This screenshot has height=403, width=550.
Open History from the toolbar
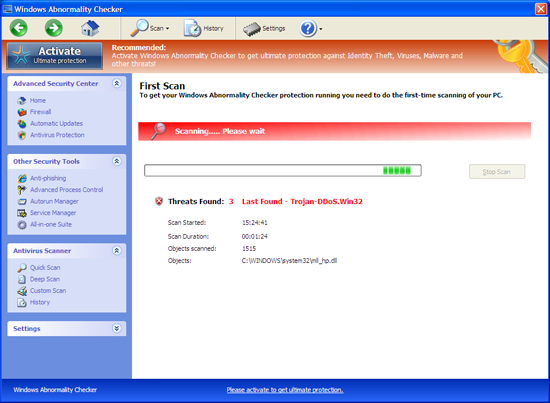pyautogui.click(x=204, y=28)
